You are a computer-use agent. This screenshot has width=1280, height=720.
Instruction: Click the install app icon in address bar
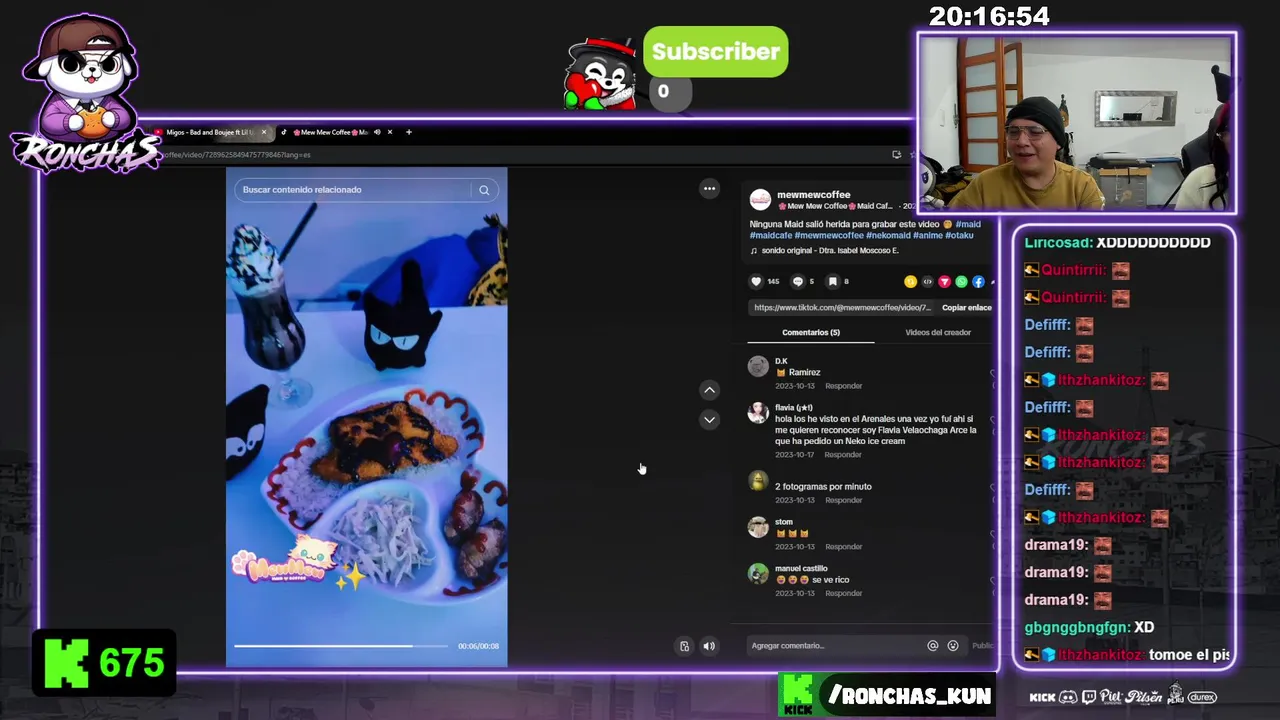click(x=896, y=155)
